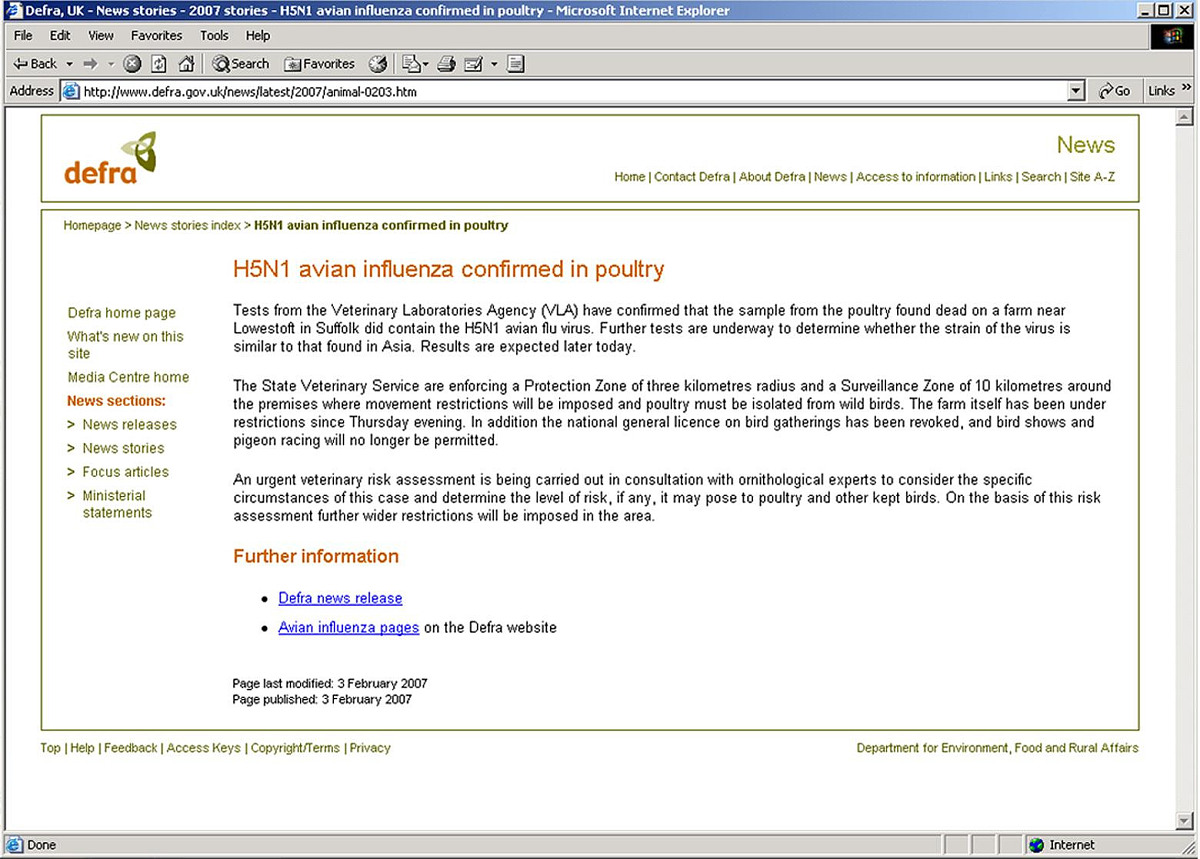This screenshot has height=859, width=1200.
Task: Click the Windows logo throbber icon
Action: [1174, 36]
